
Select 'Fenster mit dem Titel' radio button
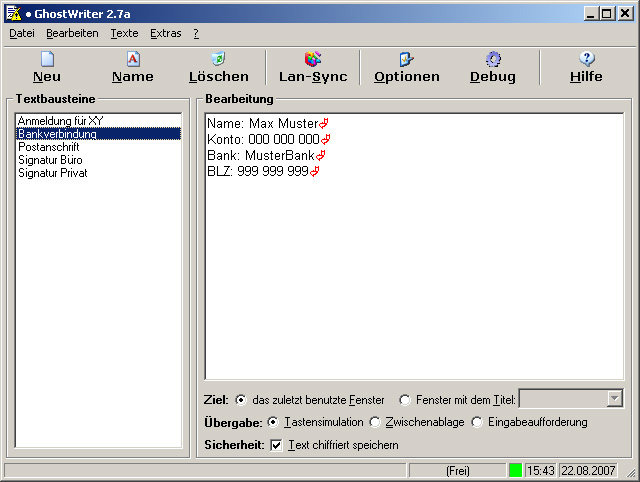point(404,400)
